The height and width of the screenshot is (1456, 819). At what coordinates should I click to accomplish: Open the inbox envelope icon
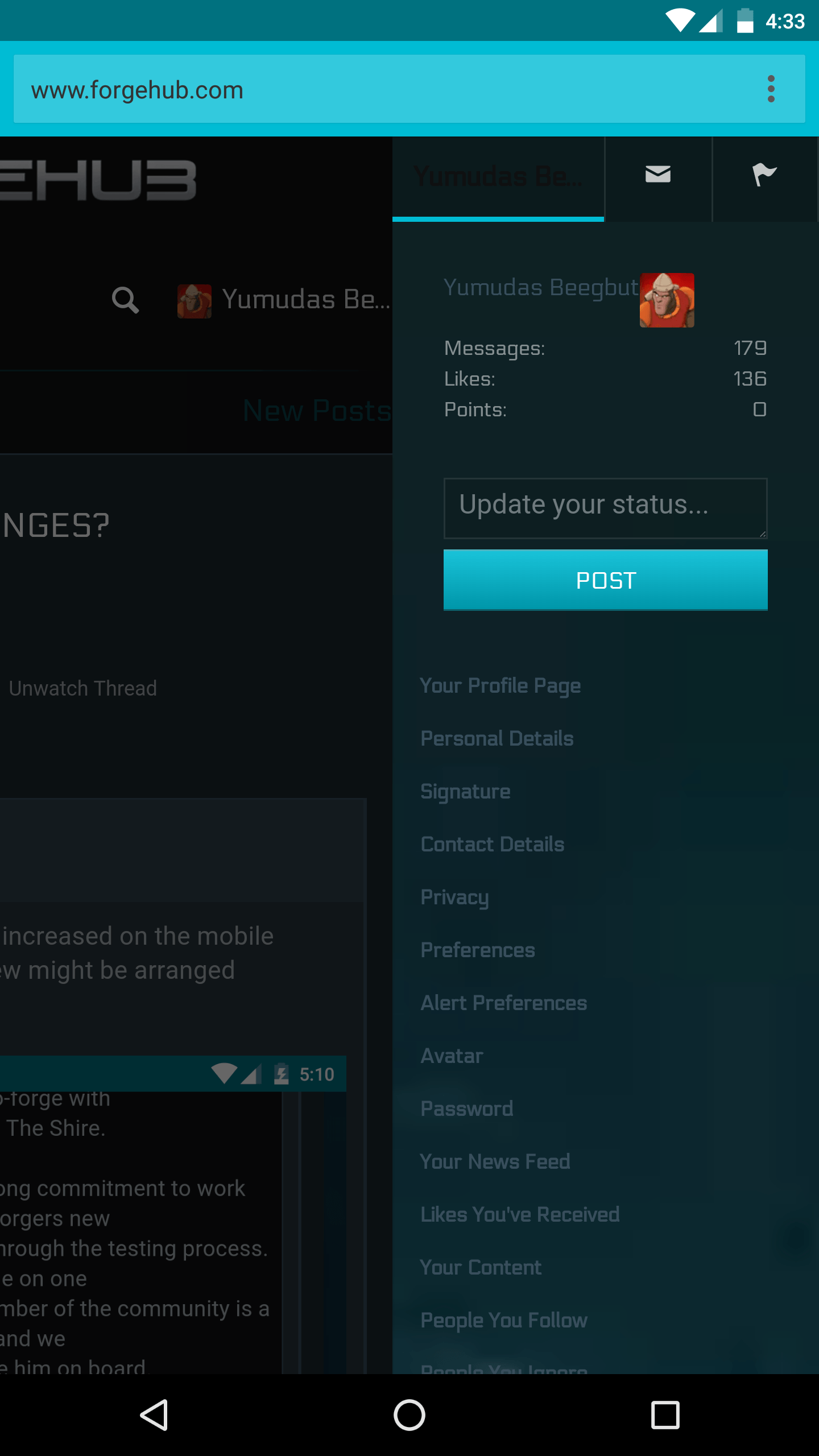point(658,175)
